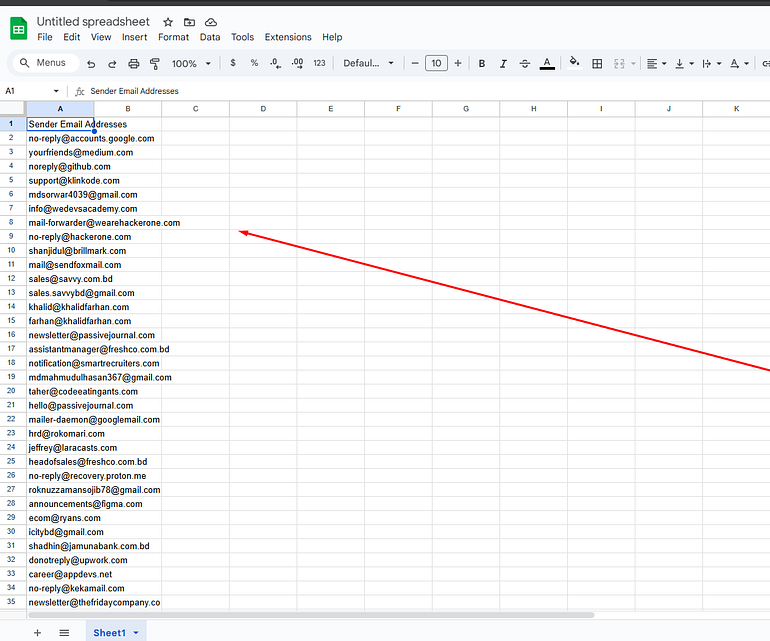Open the all sheets list

point(64,633)
